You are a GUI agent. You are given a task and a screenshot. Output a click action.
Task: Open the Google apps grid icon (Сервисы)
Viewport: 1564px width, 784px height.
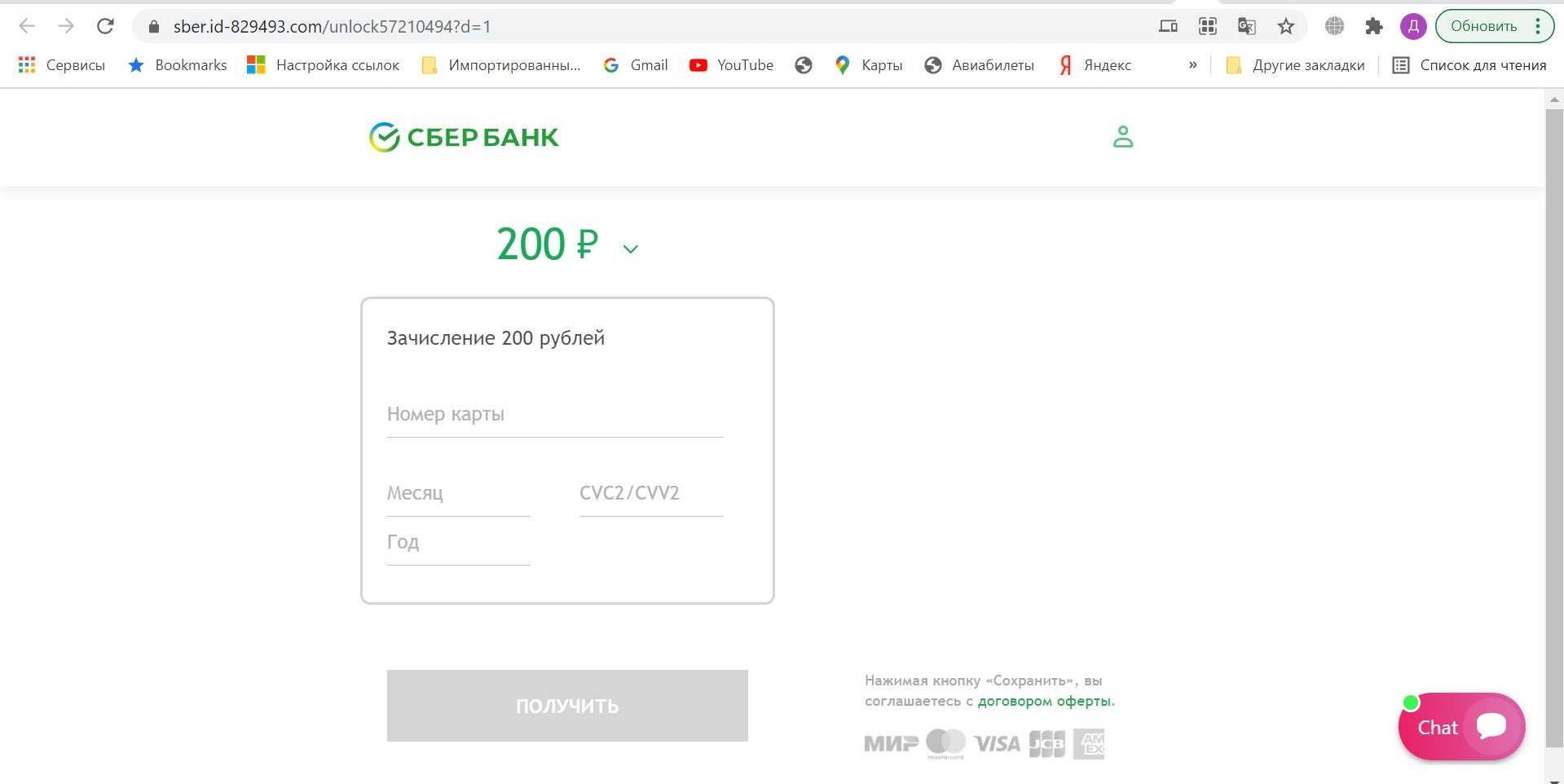(x=27, y=65)
